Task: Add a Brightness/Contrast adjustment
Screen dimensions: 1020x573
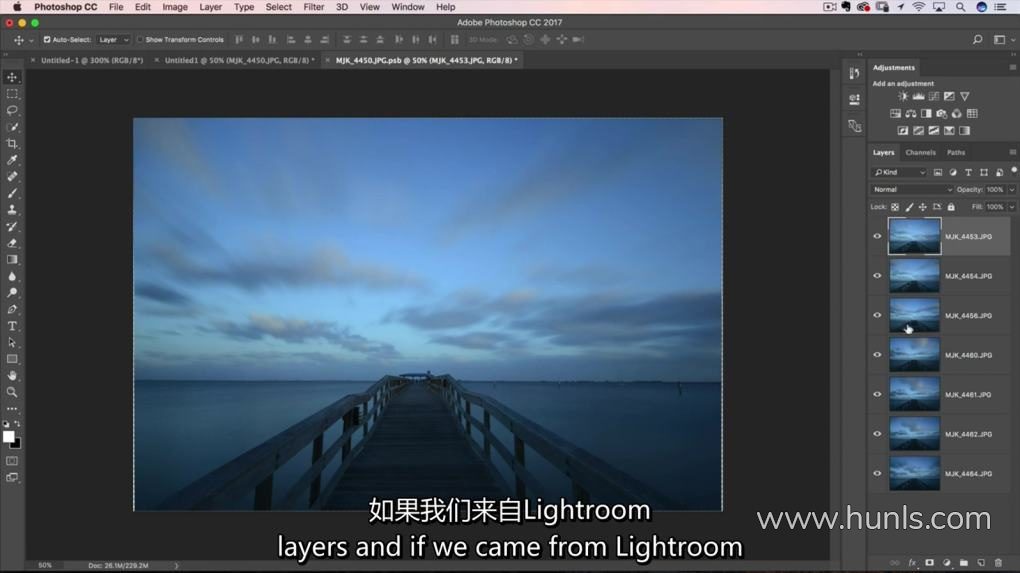Action: pos(903,96)
